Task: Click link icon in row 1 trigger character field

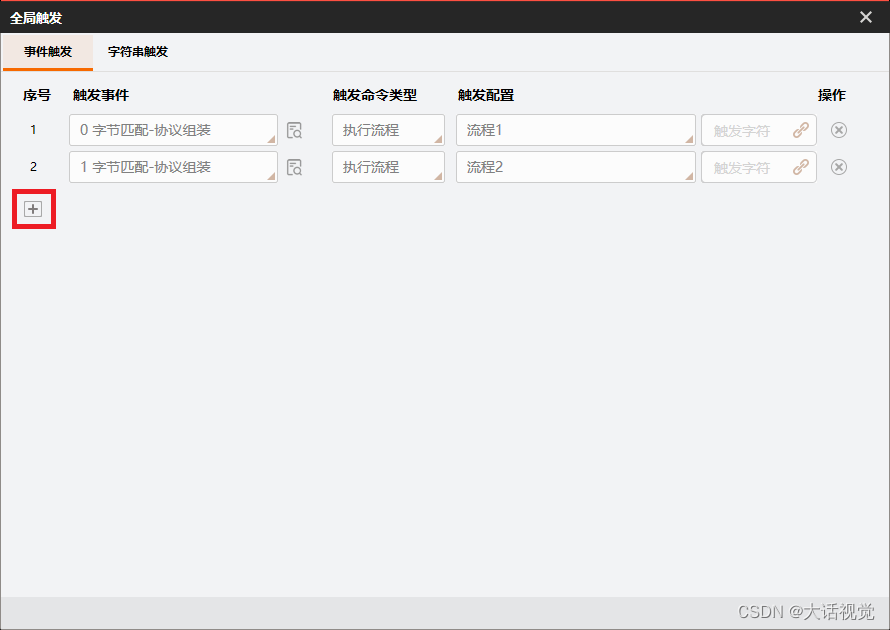Action: [800, 131]
